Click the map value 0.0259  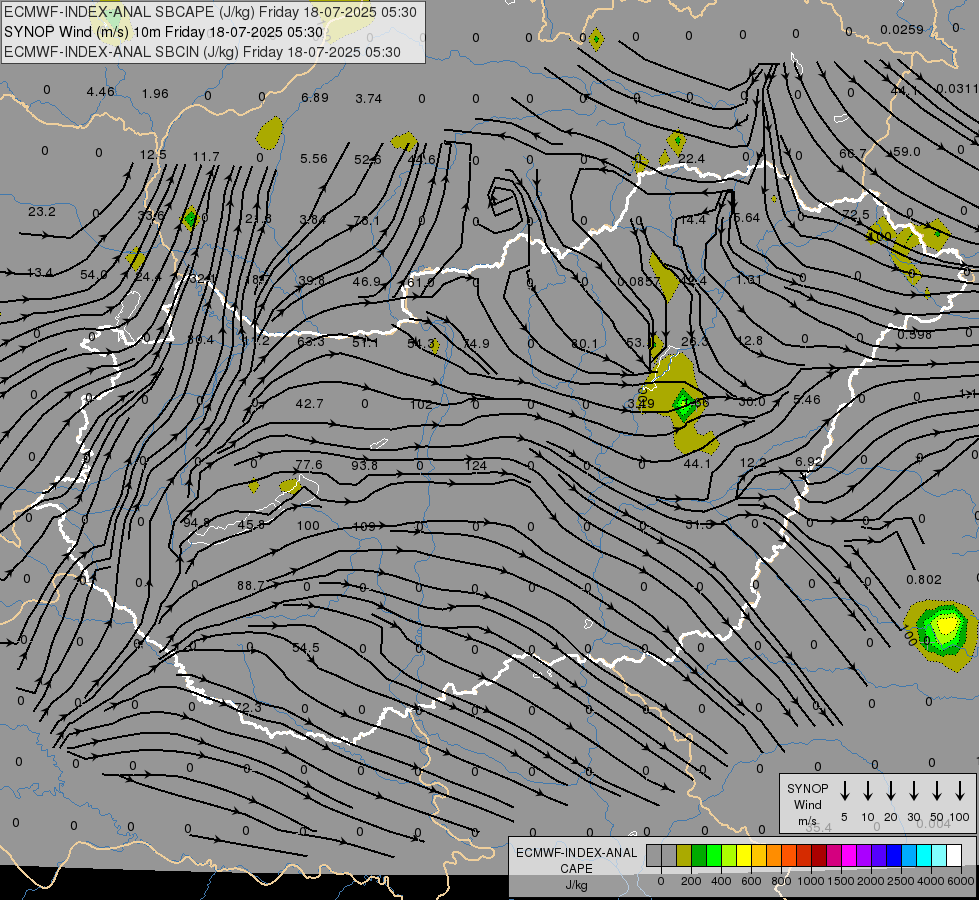tap(902, 29)
